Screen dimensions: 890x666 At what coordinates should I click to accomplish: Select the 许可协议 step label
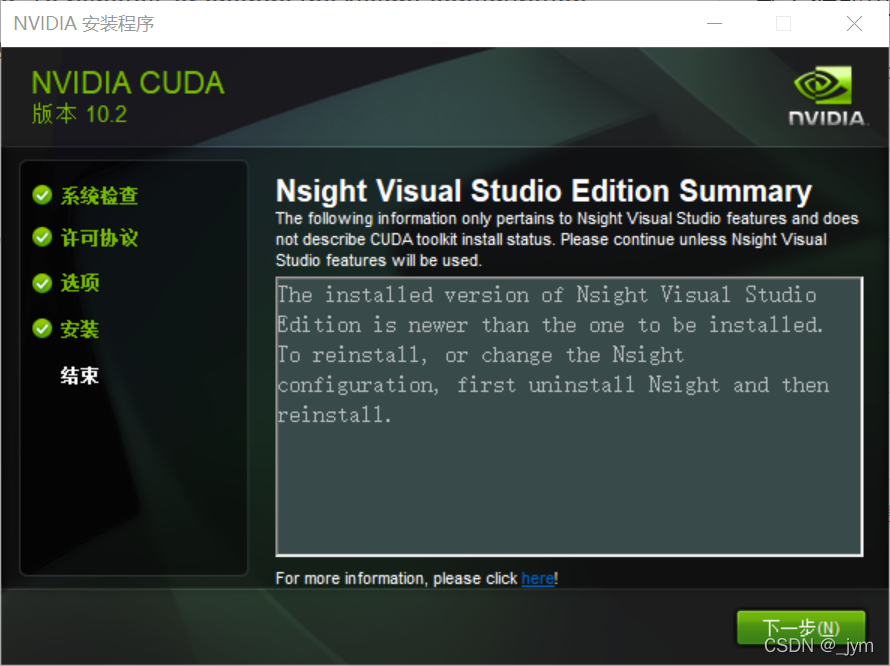coord(99,238)
